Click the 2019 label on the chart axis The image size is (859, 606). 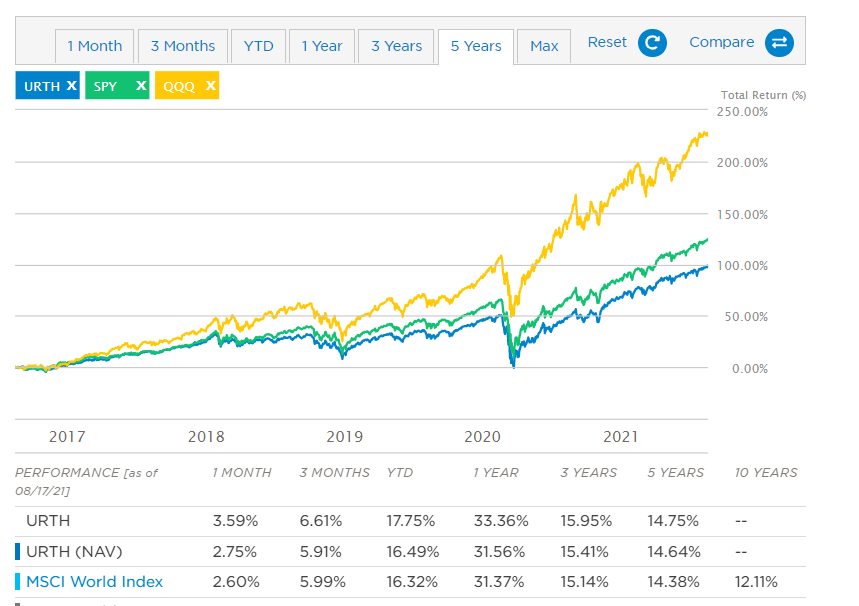(345, 437)
